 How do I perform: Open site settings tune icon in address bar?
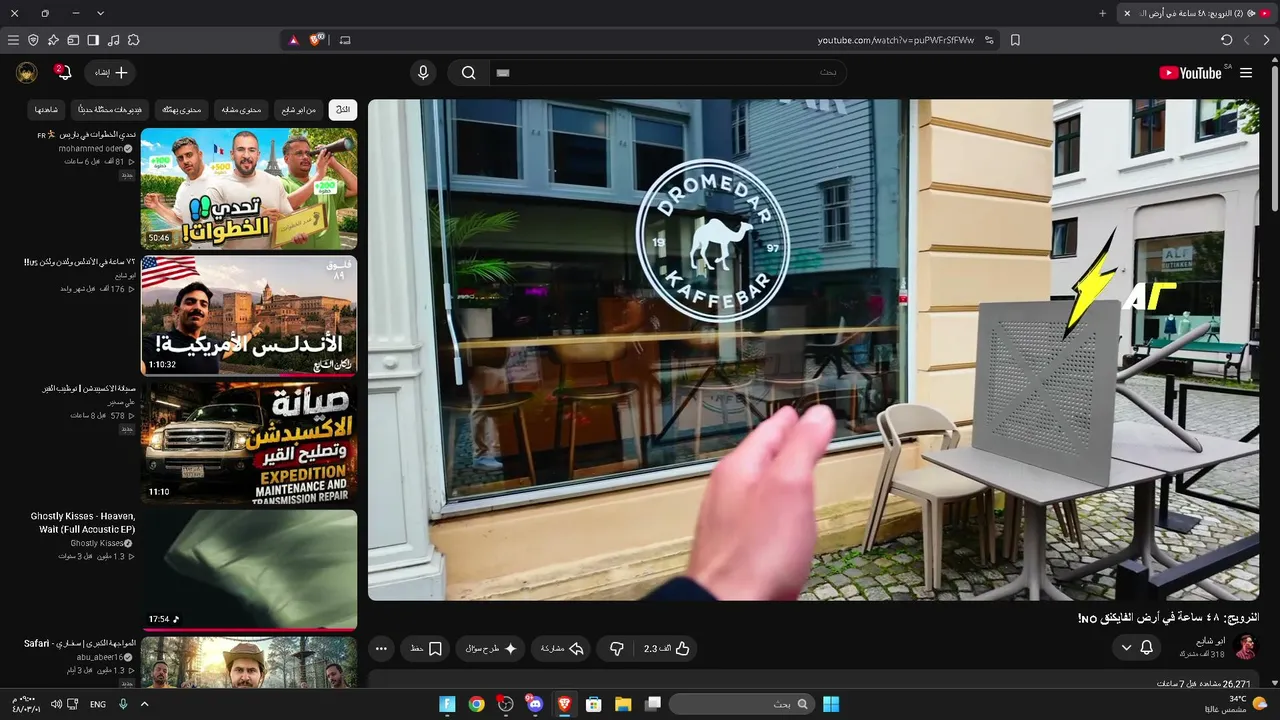pyautogui.click(x=989, y=40)
